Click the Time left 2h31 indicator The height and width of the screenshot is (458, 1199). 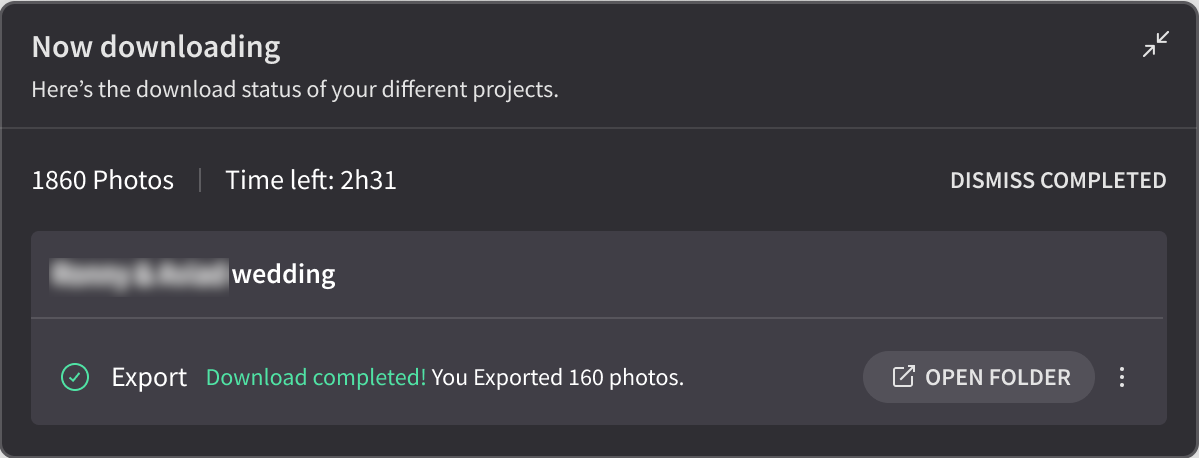point(311,180)
